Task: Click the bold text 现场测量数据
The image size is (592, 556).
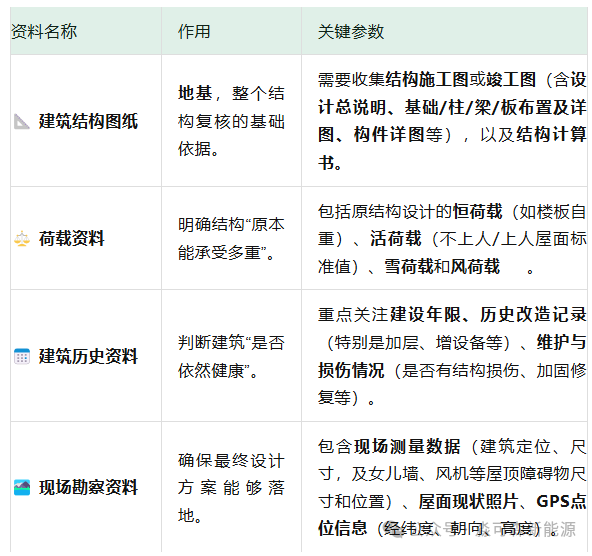Action: click(407, 446)
